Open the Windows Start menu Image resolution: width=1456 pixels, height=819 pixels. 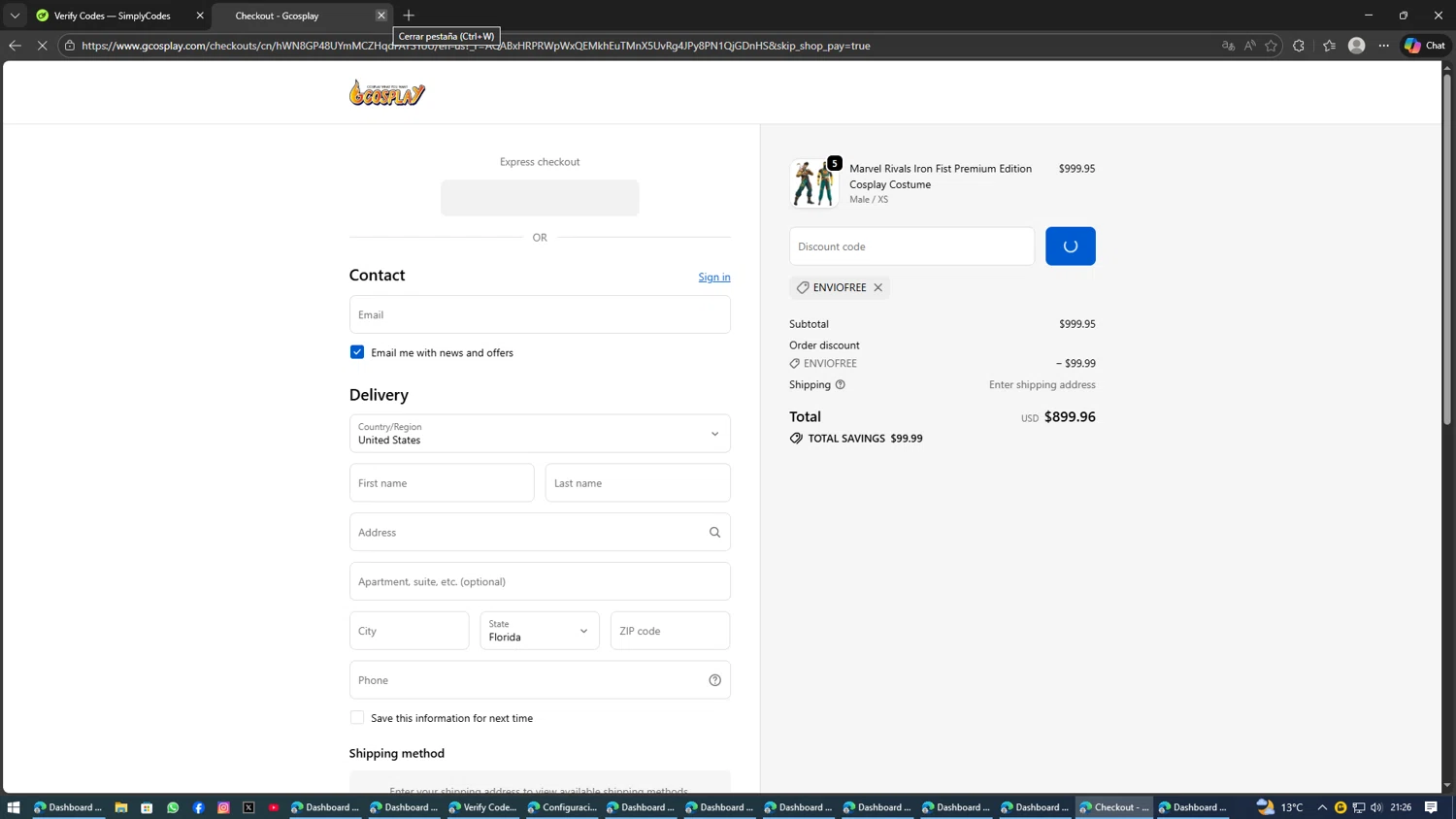tap(14, 807)
